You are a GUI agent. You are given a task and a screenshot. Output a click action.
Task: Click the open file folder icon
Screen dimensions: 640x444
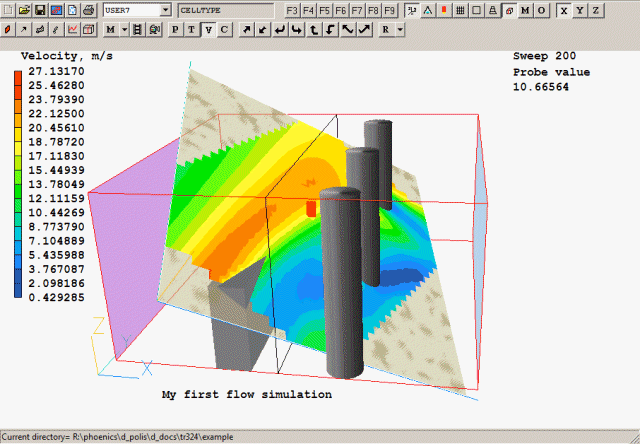pos(23,10)
